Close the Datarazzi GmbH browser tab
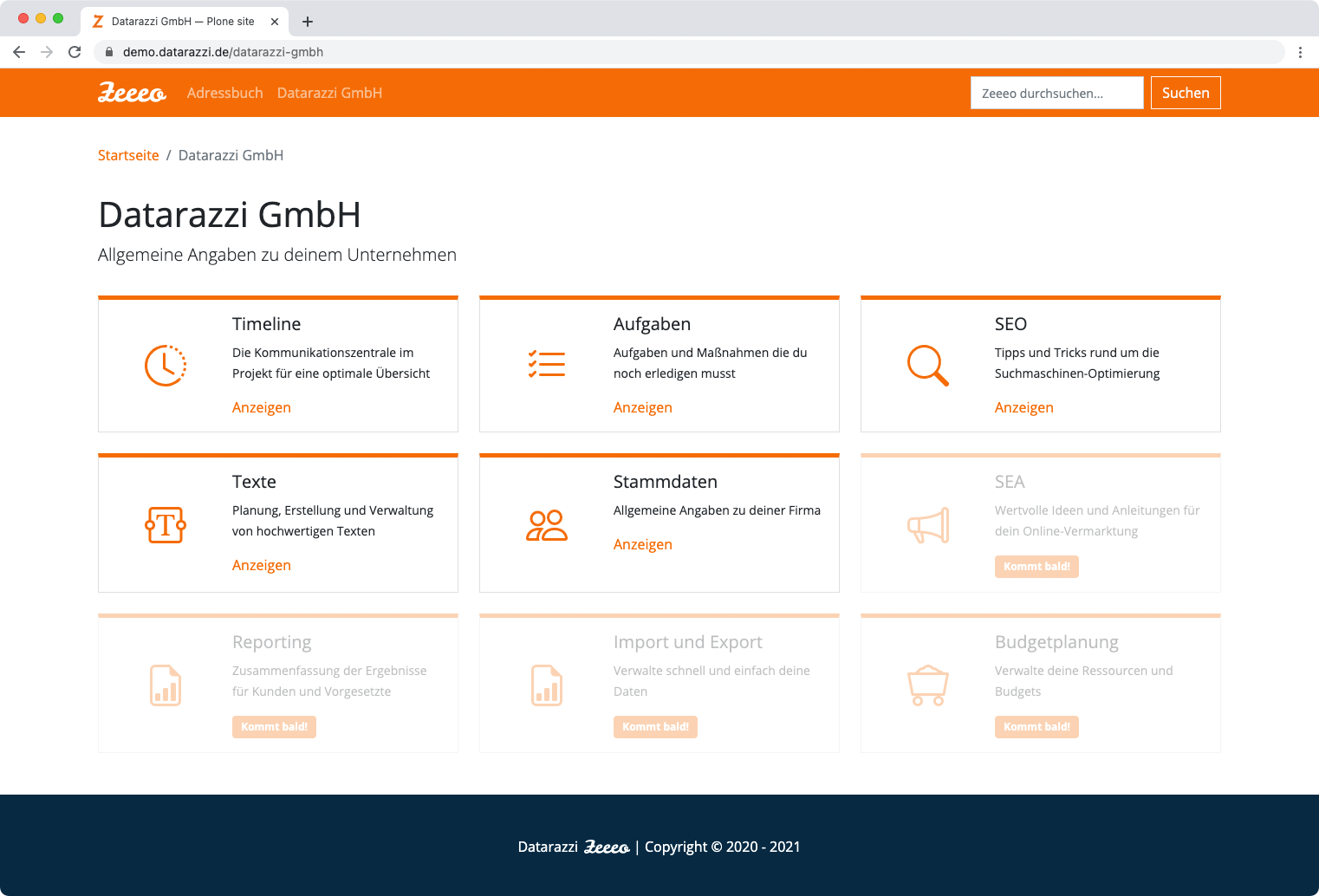 pos(275,22)
